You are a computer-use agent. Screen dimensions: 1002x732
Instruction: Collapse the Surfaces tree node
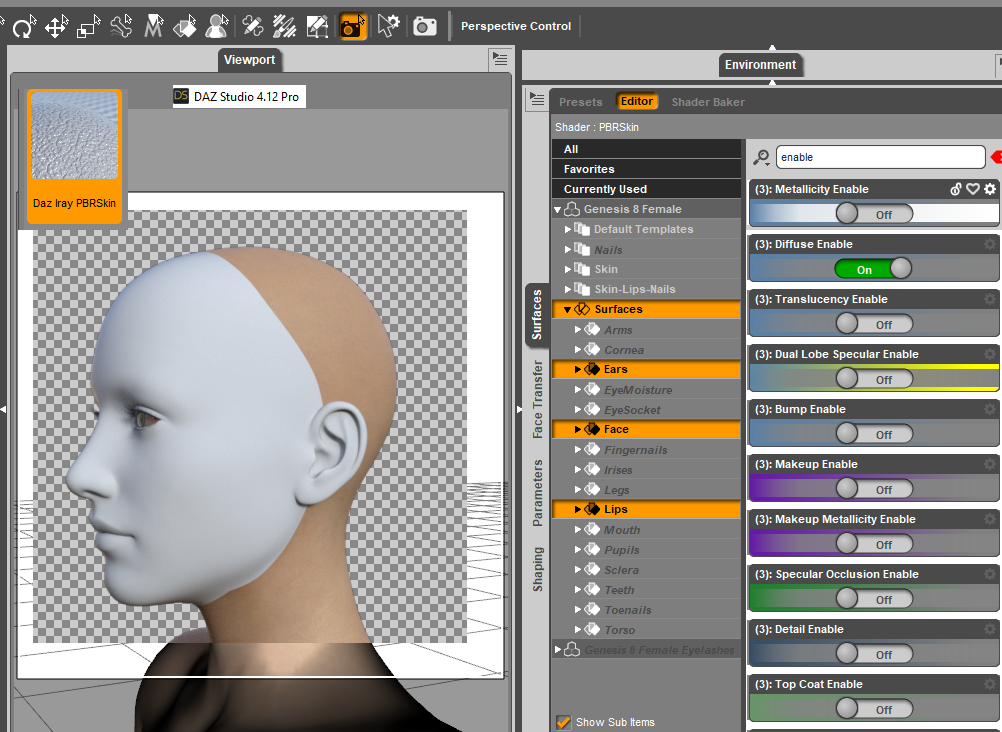pos(568,310)
